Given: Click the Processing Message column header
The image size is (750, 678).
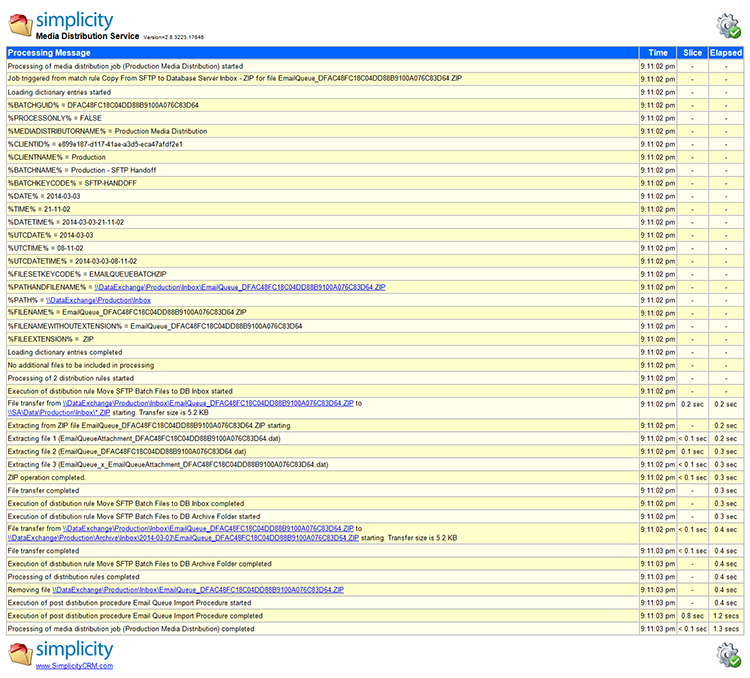Looking at the screenshot, I should tap(322, 53).
